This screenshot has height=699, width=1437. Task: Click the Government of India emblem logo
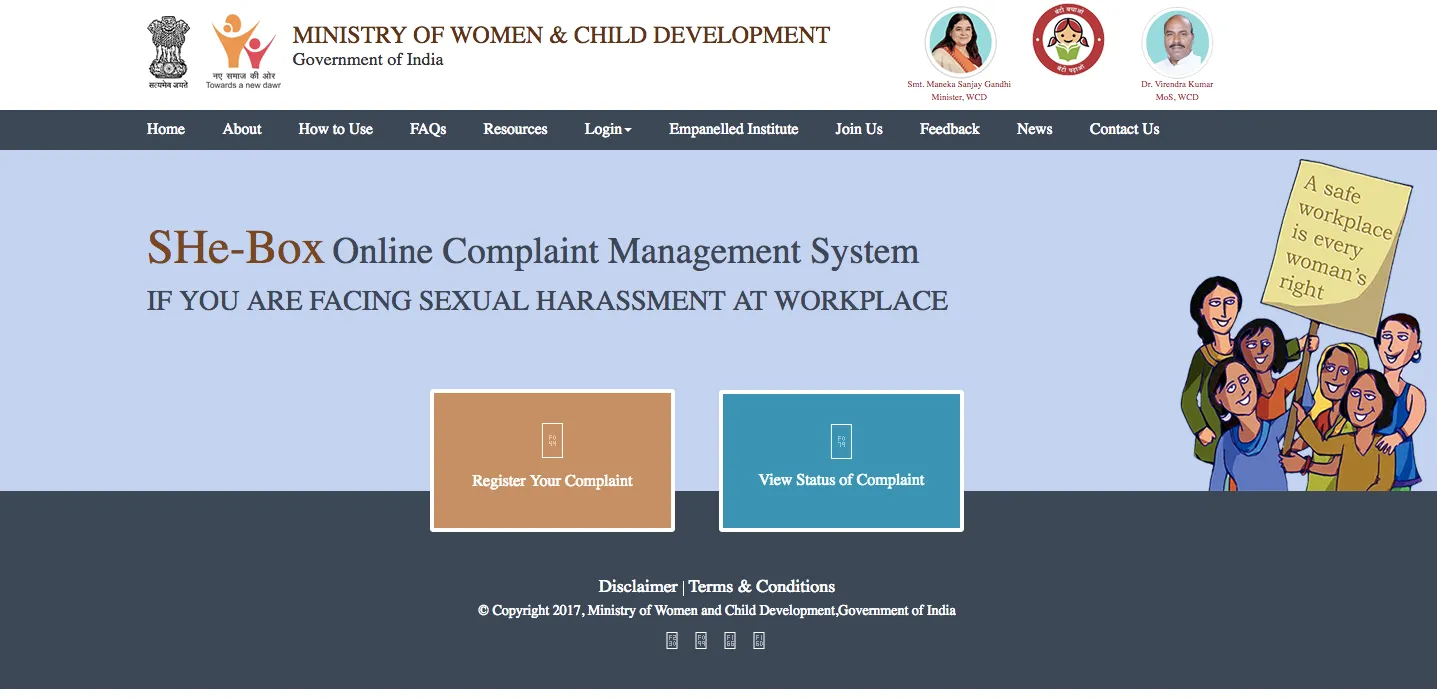pyautogui.click(x=168, y=52)
